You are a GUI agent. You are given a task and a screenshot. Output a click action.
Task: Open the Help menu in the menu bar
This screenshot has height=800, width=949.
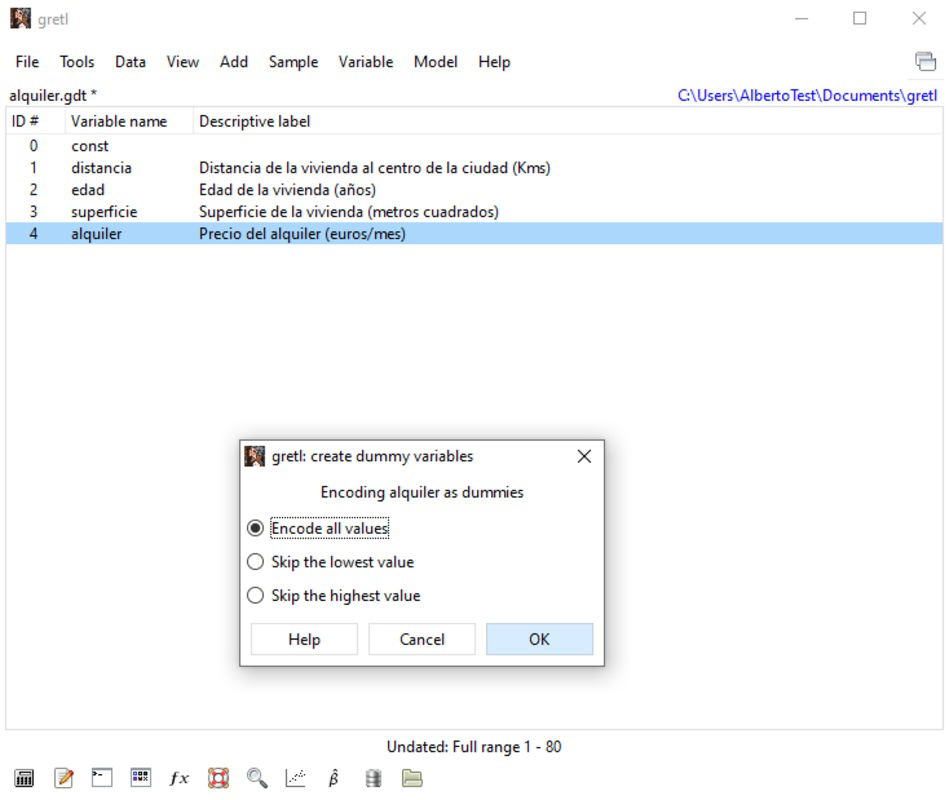[x=494, y=62]
